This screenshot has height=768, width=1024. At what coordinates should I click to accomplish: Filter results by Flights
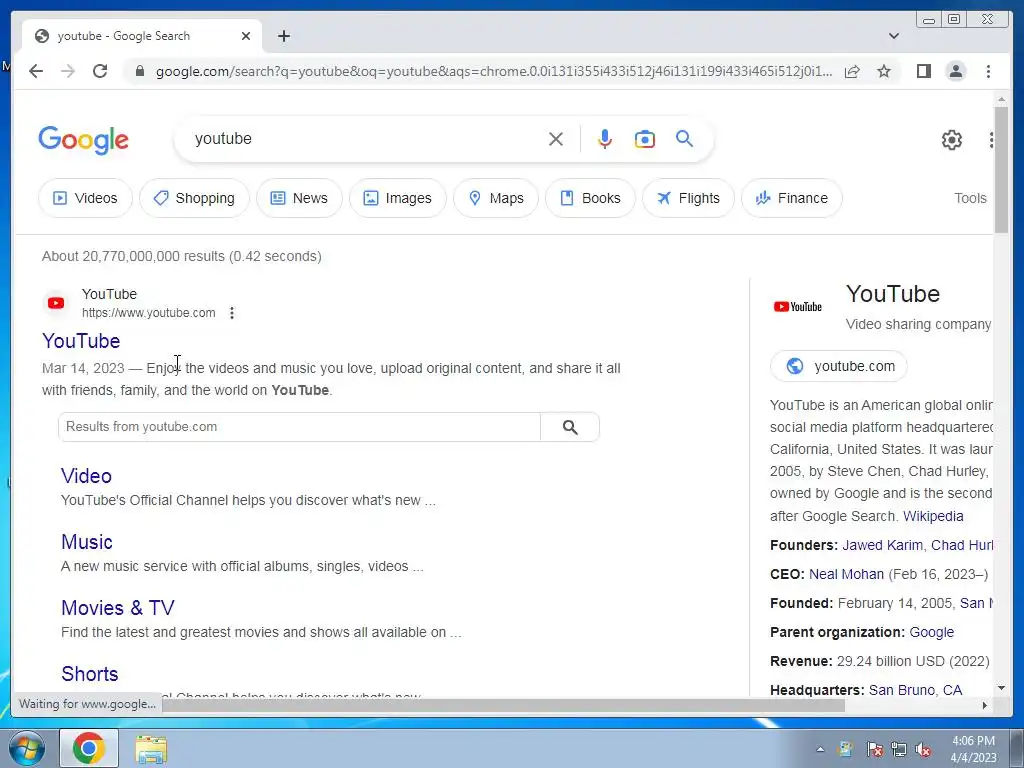688,198
